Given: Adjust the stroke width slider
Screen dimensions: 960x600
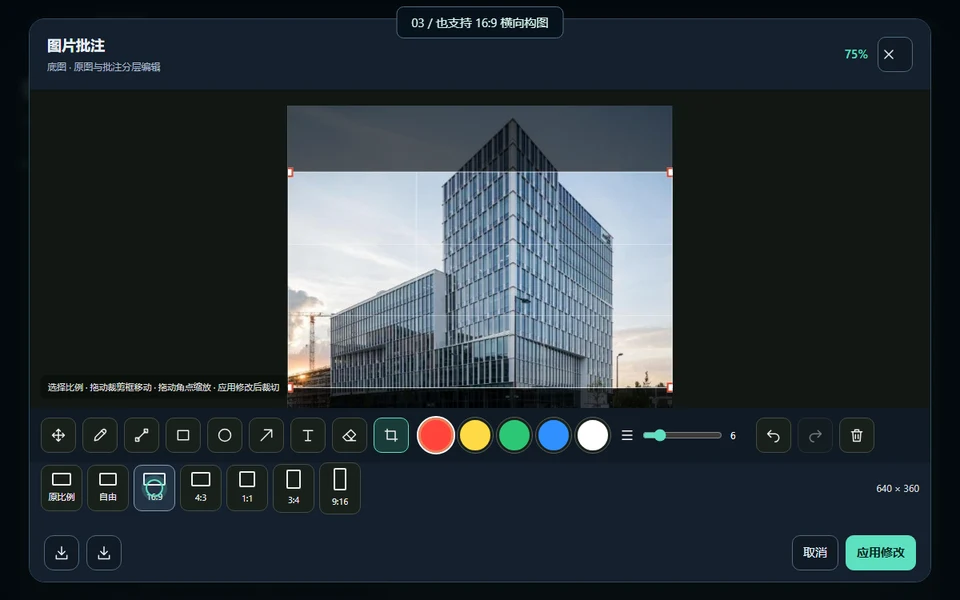Looking at the screenshot, I should tap(682, 435).
